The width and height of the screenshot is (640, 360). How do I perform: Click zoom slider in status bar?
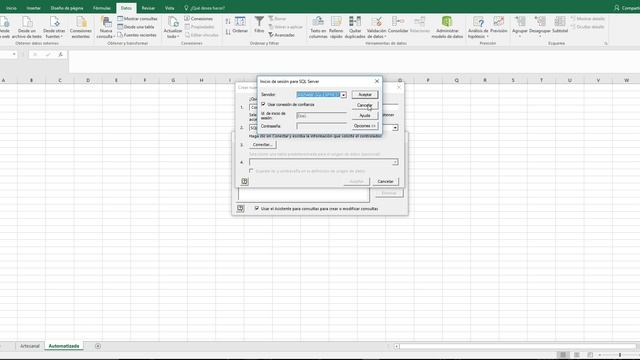point(620,355)
